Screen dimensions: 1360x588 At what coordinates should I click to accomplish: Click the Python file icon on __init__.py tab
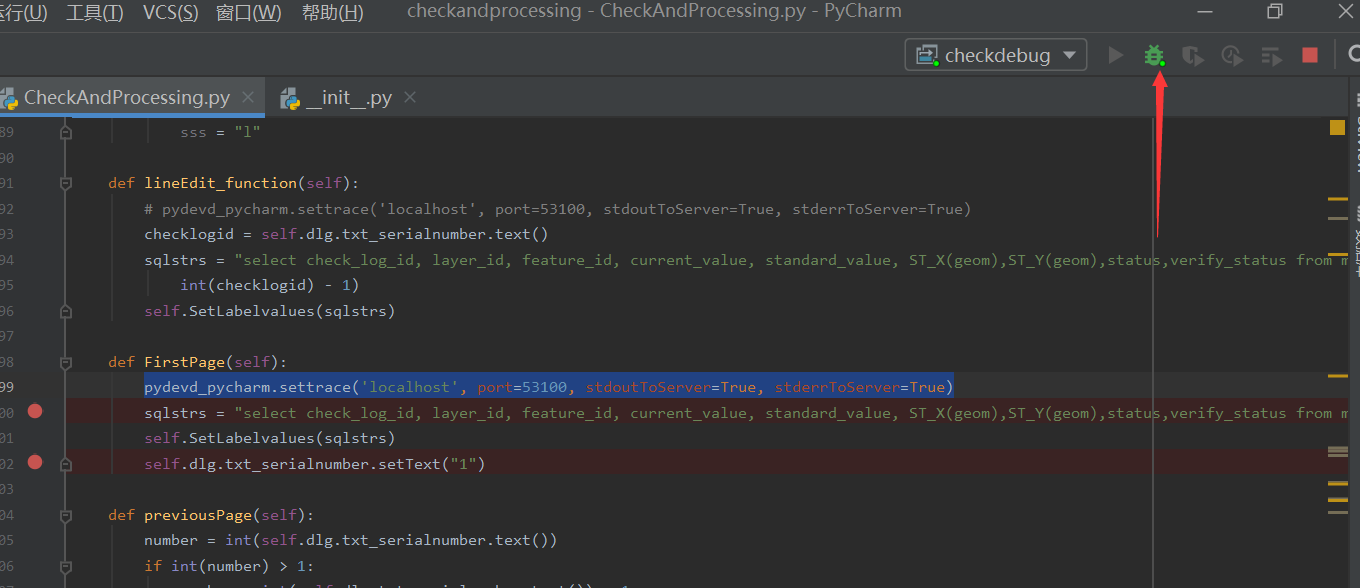tap(289, 97)
